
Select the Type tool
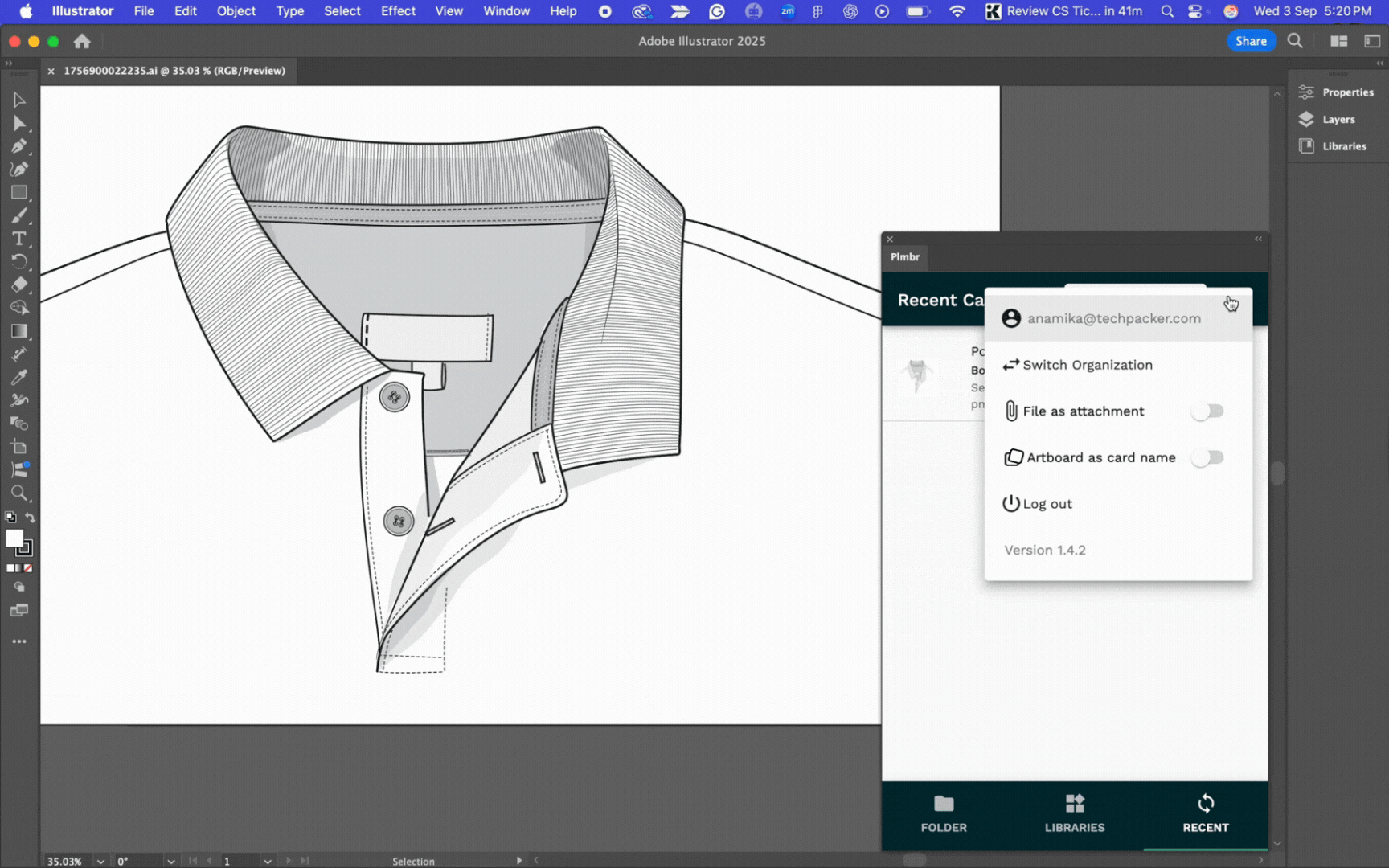(19, 238)
